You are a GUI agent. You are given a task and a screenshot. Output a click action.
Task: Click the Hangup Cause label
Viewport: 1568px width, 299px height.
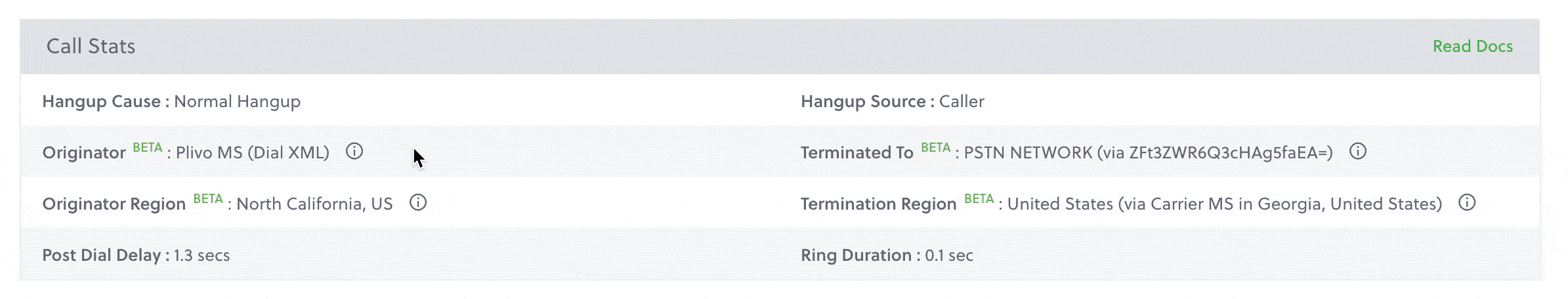[102, 102]
